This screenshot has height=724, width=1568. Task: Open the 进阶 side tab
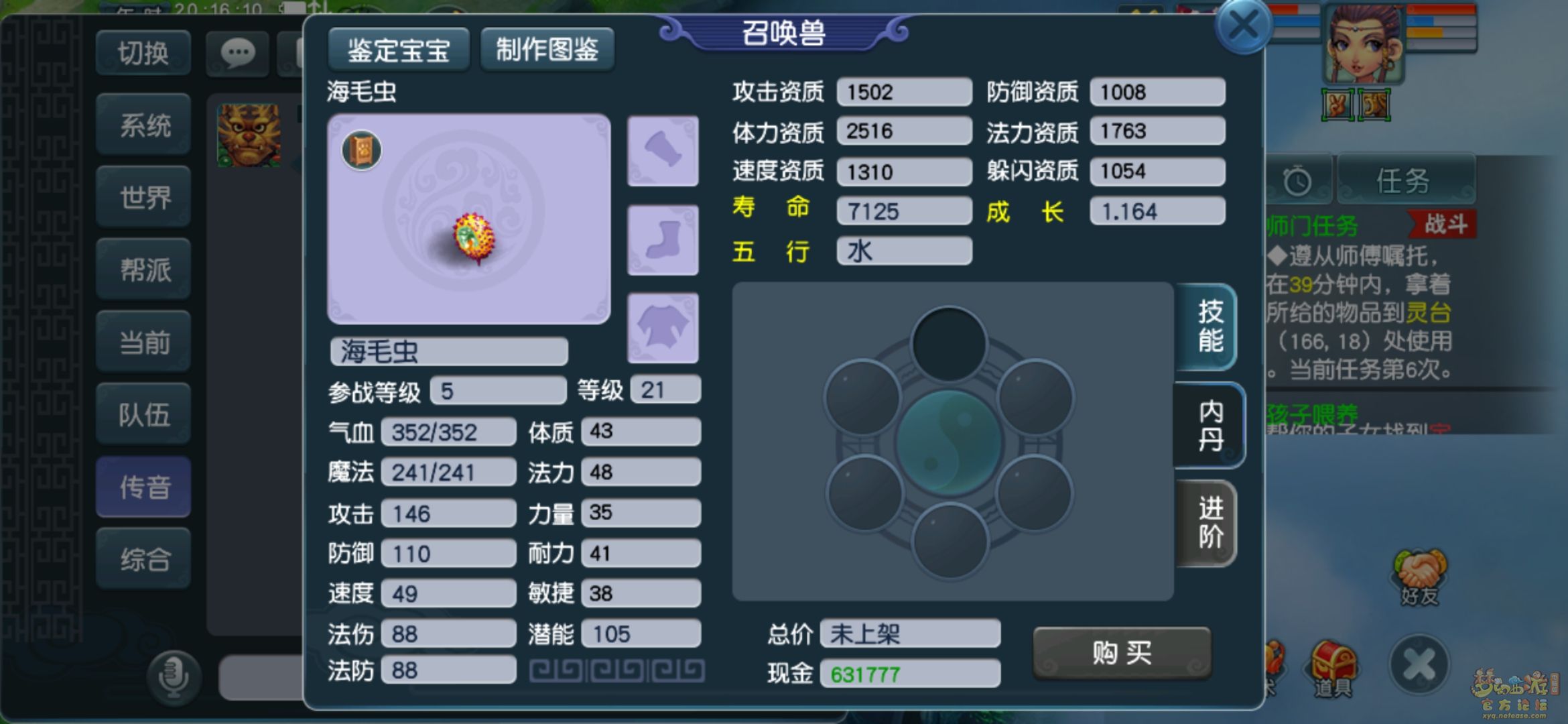(x=1208, y=524)
